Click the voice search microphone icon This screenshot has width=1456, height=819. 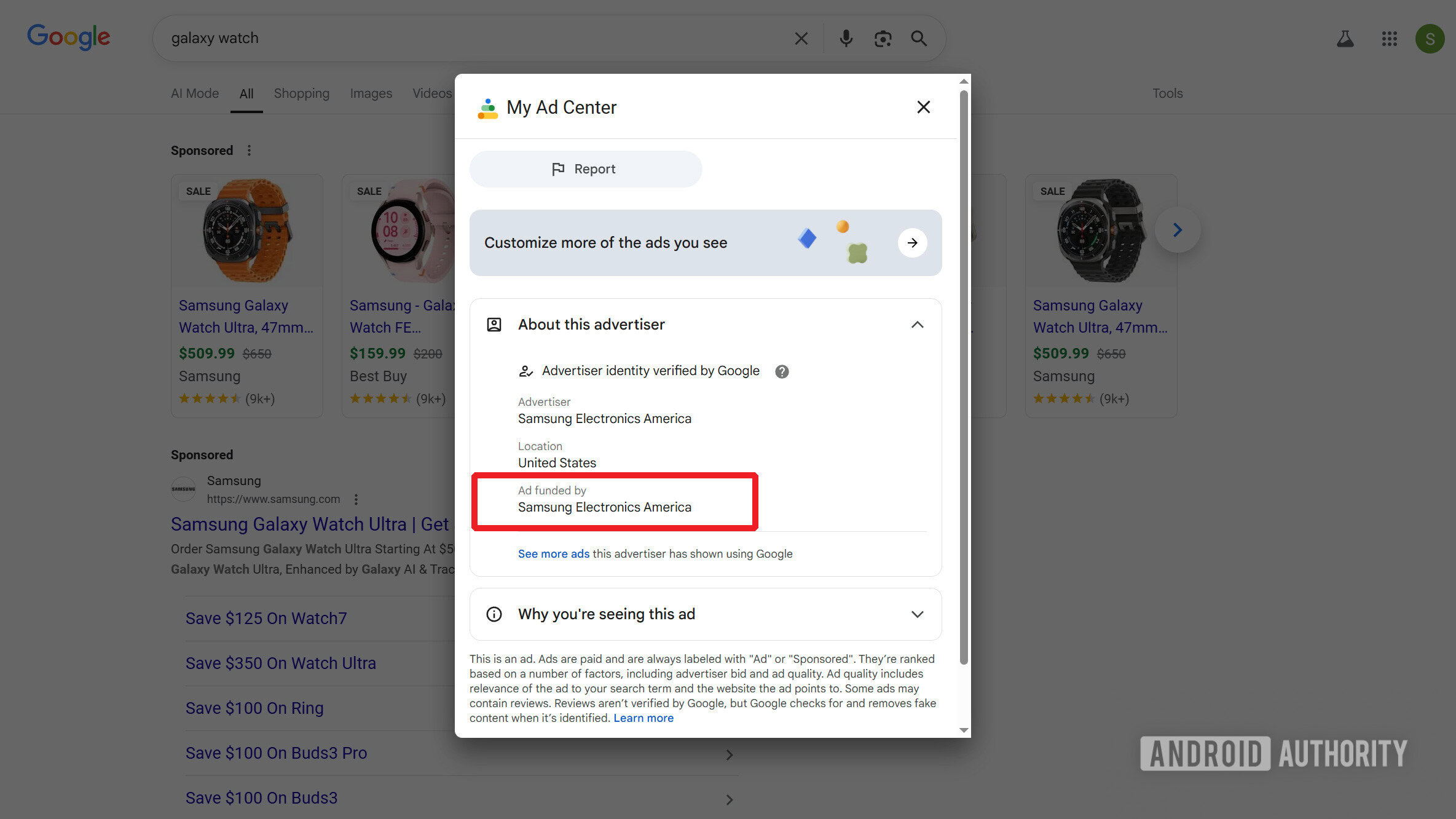tap(846, 39)
